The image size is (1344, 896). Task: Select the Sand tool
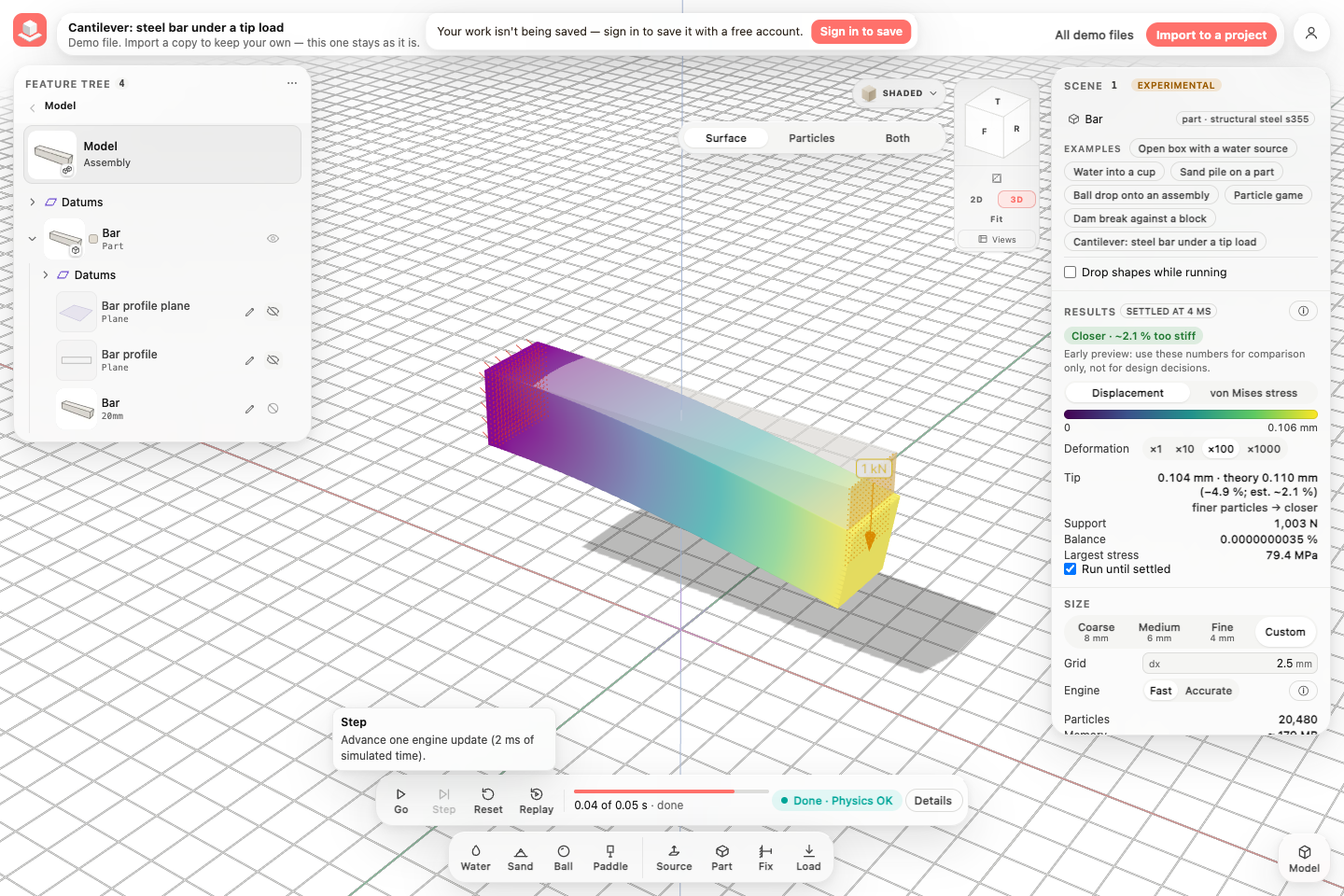pos(520,858)
